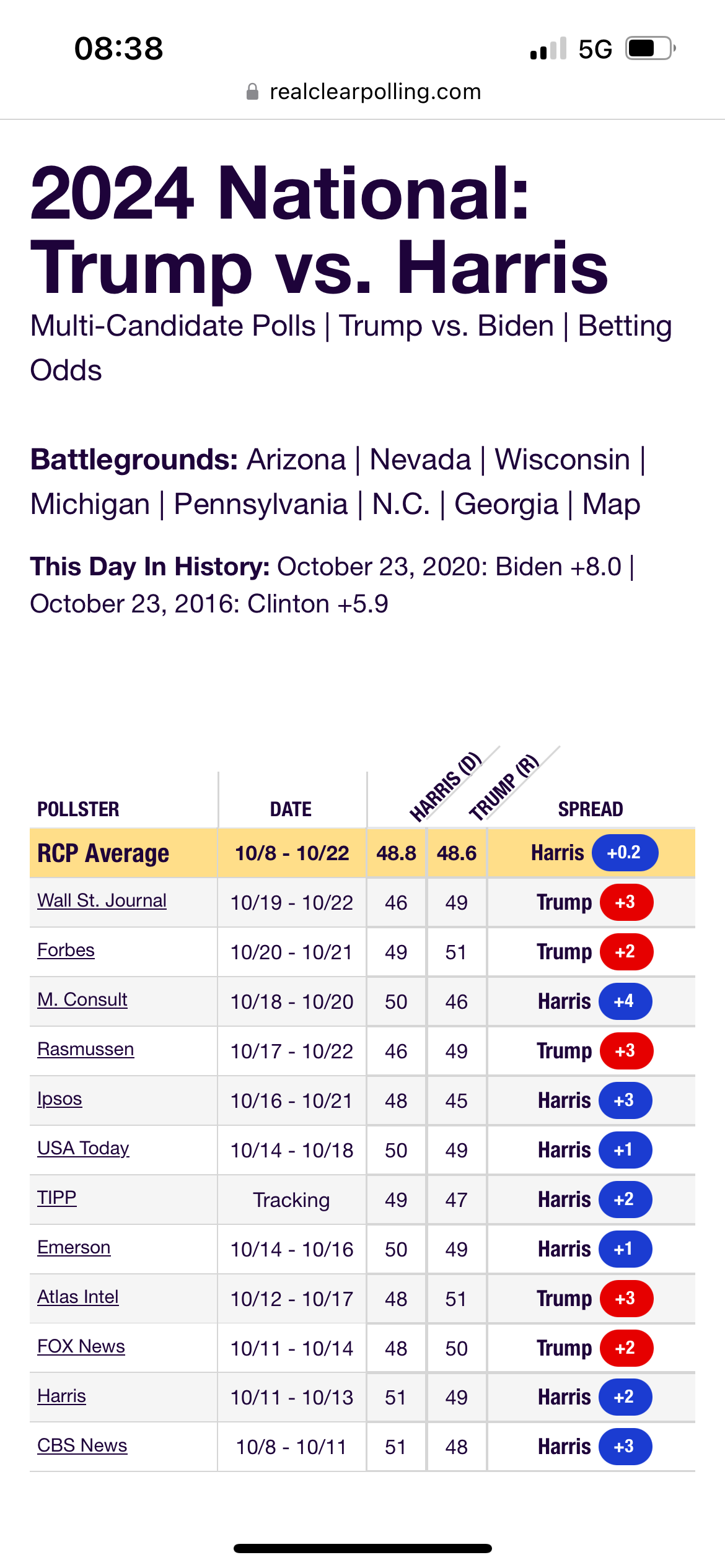
Task: Tap the red +3 Wall St. Journal badge
Action: [x=626, y=902]
